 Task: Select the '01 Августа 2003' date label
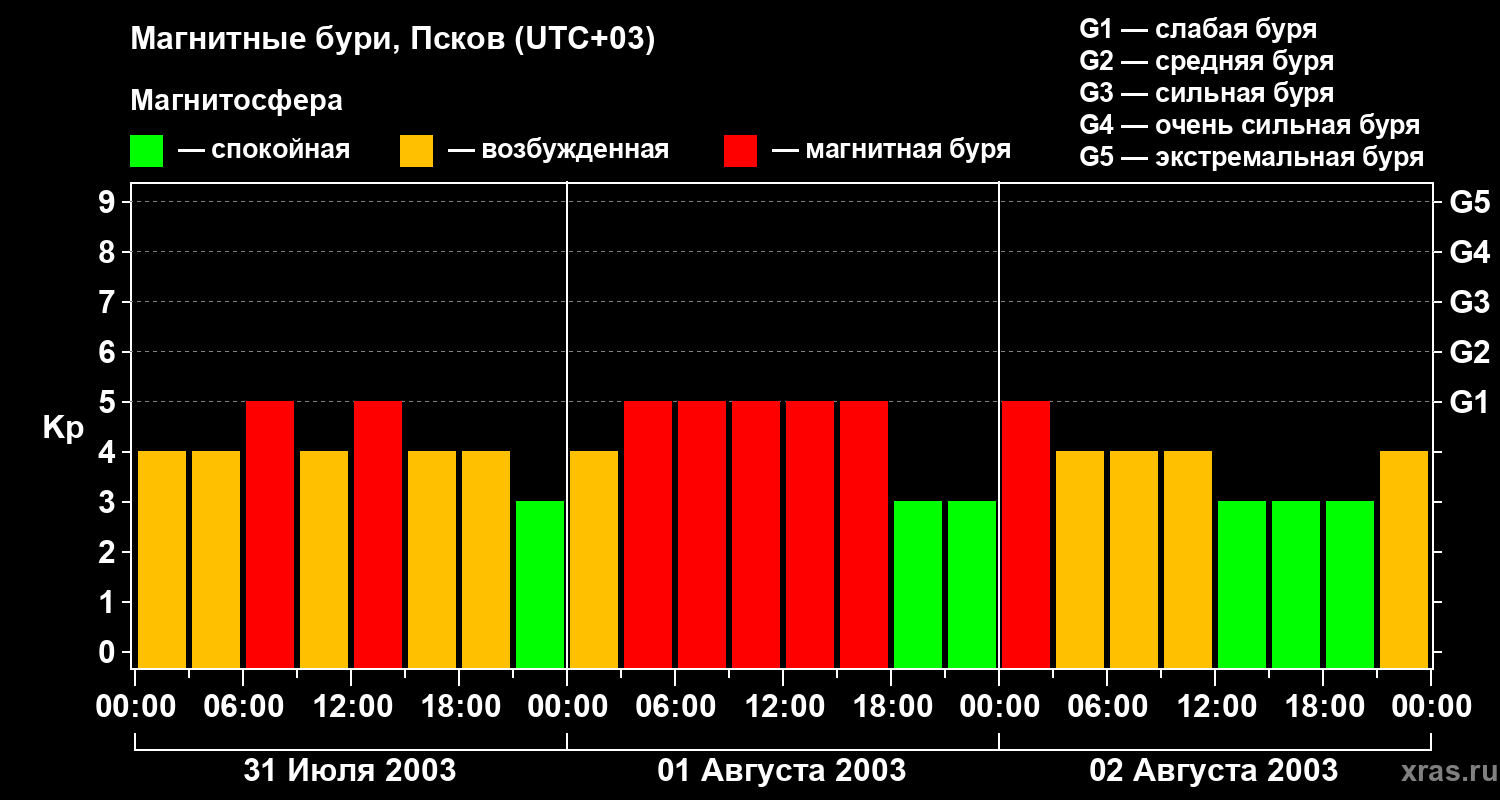pyautogui.click(x=782, y=771)
